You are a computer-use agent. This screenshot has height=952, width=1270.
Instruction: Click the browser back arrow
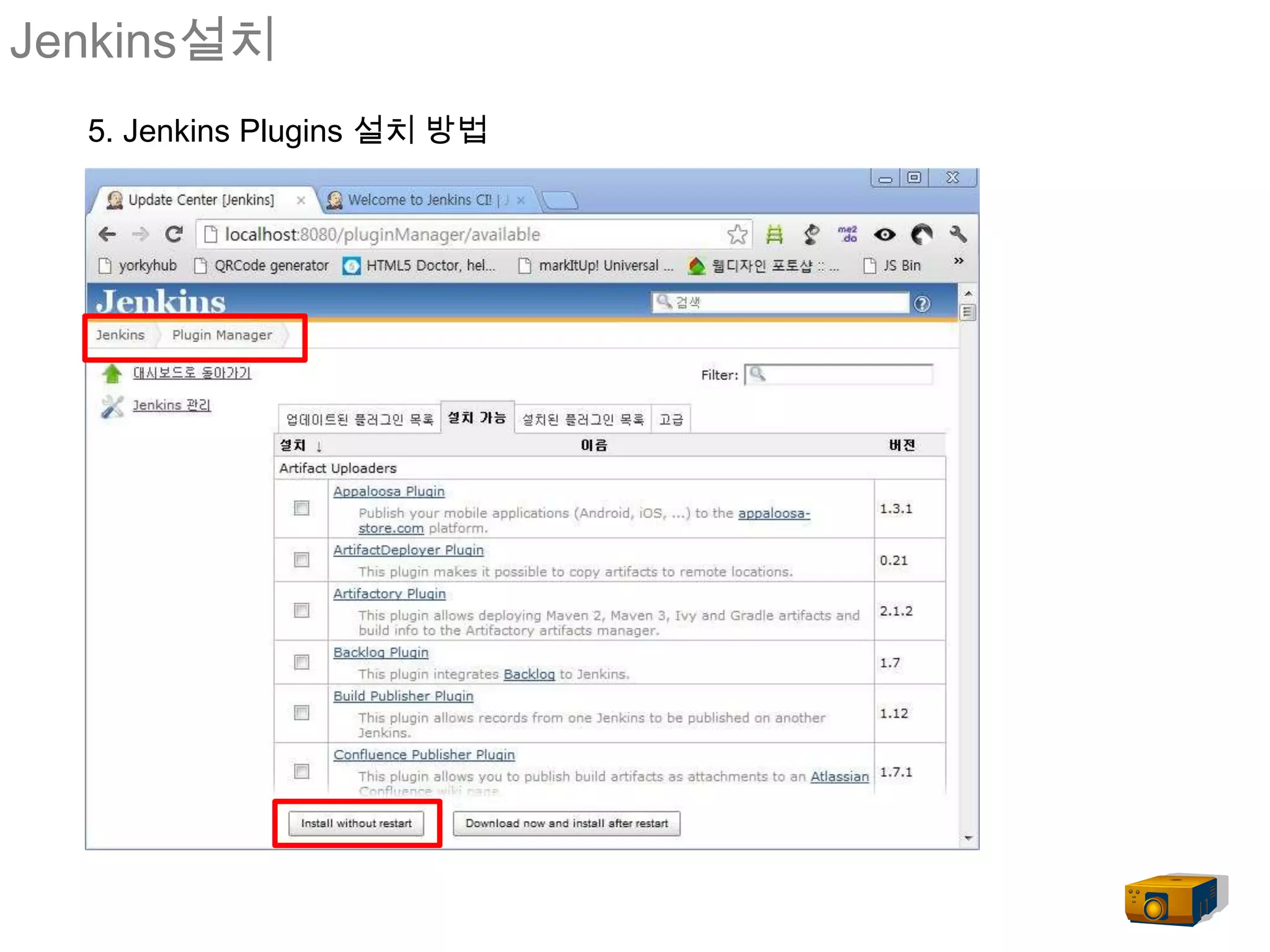(107, 234)
